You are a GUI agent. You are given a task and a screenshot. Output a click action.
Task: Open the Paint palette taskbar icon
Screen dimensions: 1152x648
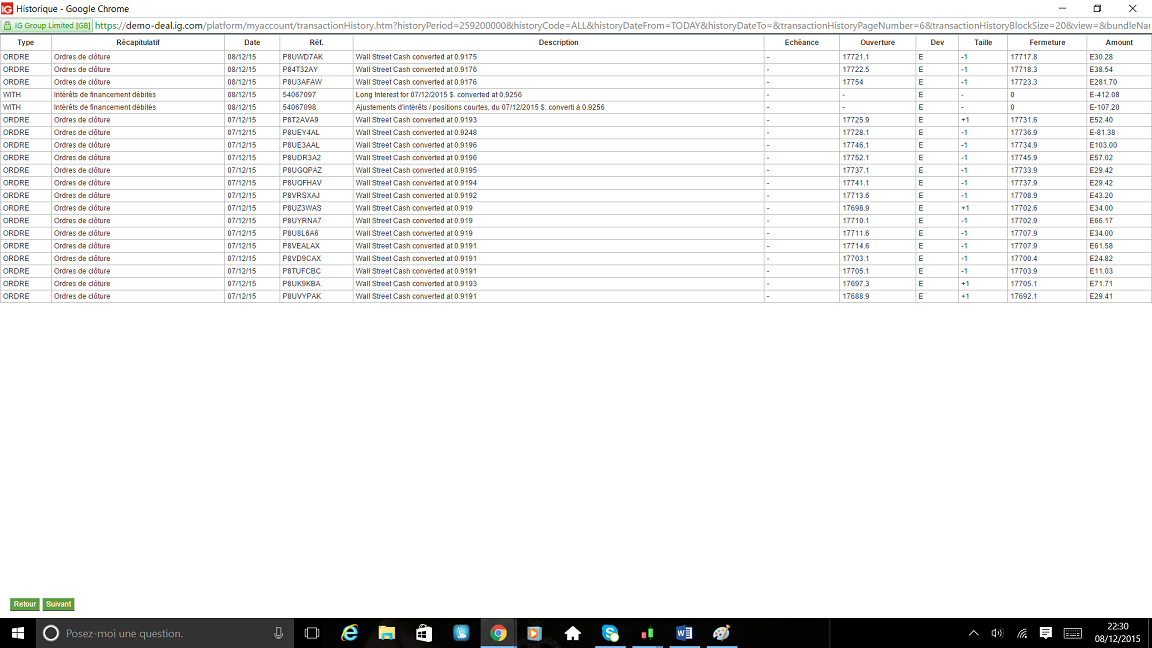pyautogui.click(x=721, y=633)
